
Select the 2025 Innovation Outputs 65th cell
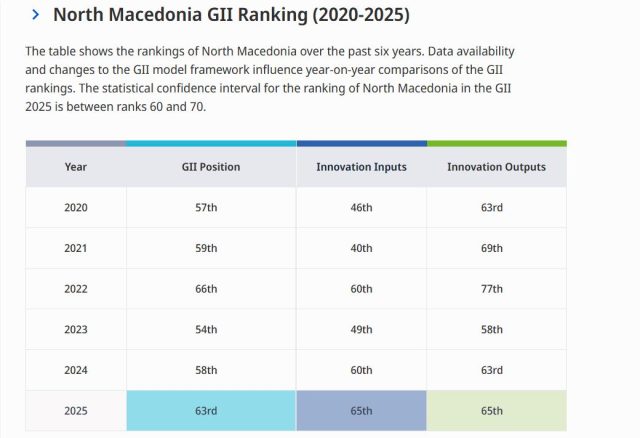pyautogui.click(x=496, y=411)
